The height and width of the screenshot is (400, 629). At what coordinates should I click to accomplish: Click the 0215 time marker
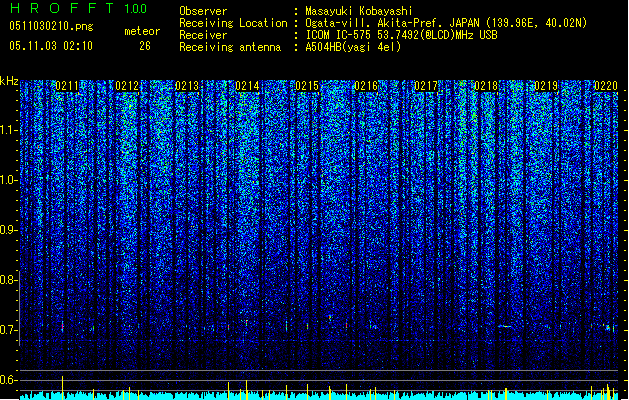click(x=306, y=86)
